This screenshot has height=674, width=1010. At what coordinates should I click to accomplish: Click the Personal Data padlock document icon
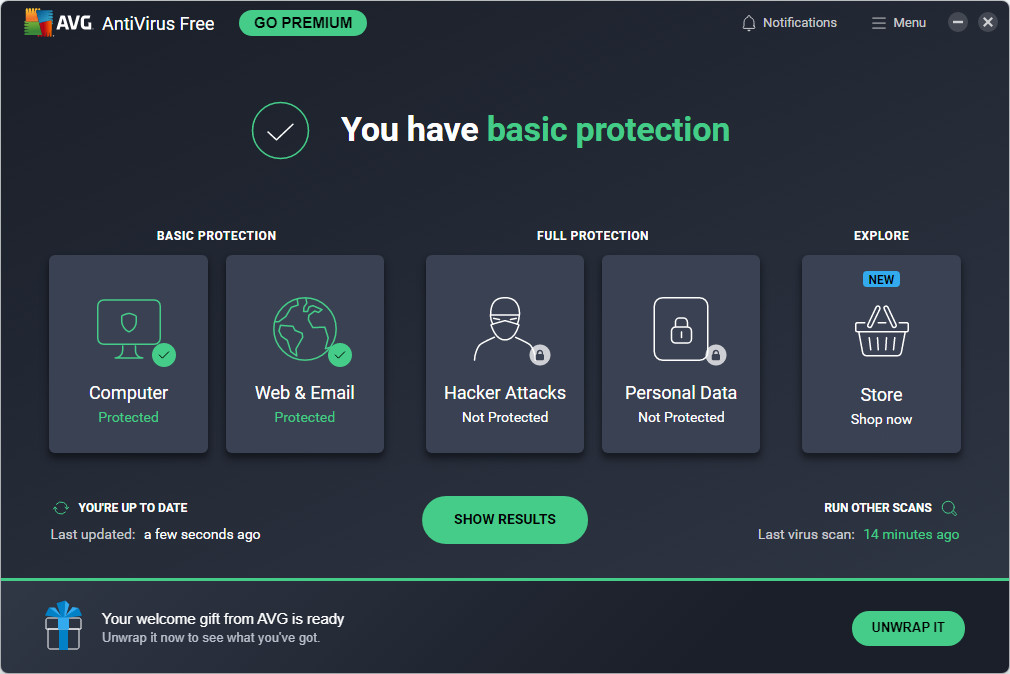coord(681,328)
